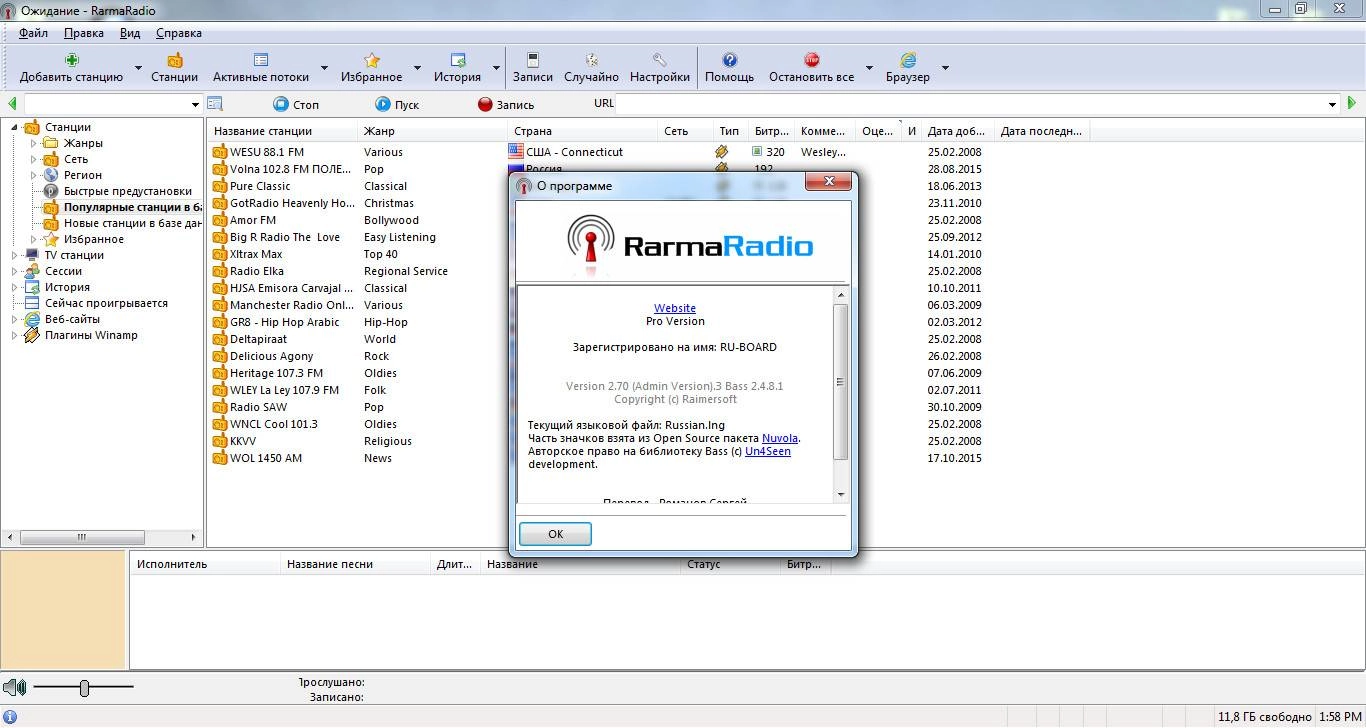Viewport: 1366px width, 728px height.
Task: Open Активные потоки toolbar icon
Action: tap(261, 60)
